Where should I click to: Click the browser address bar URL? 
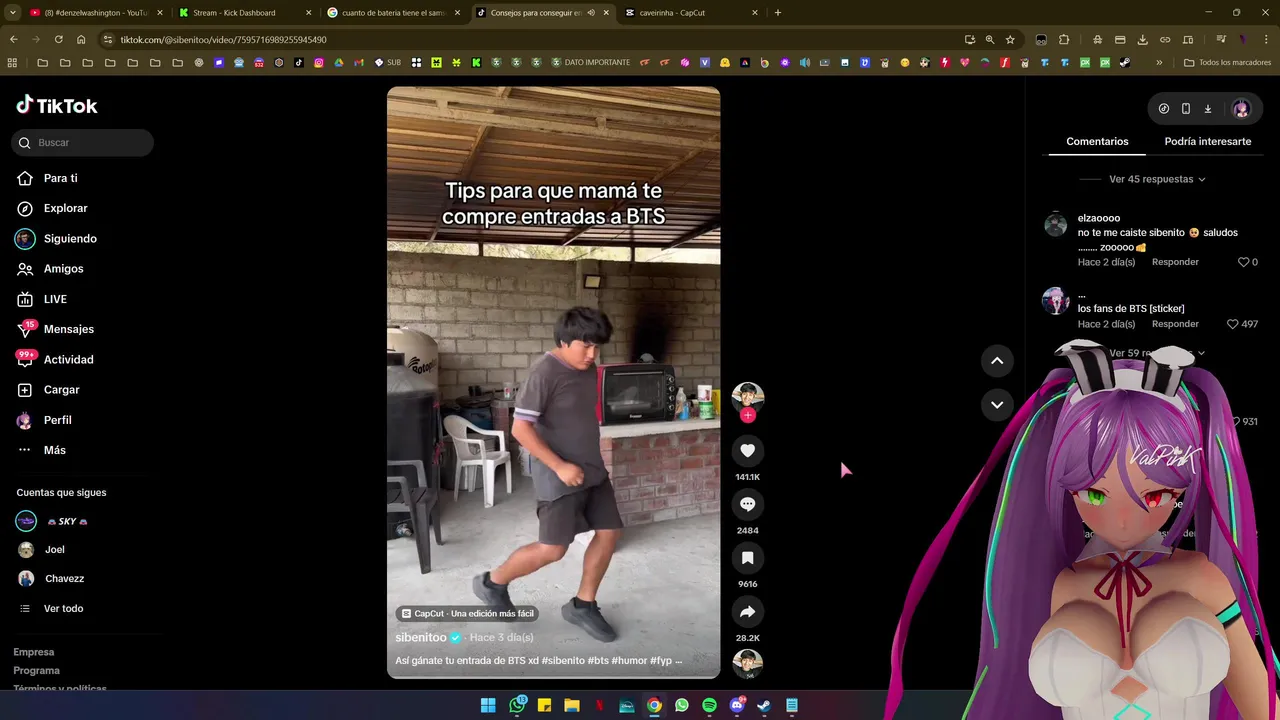[x=223, y=39]
